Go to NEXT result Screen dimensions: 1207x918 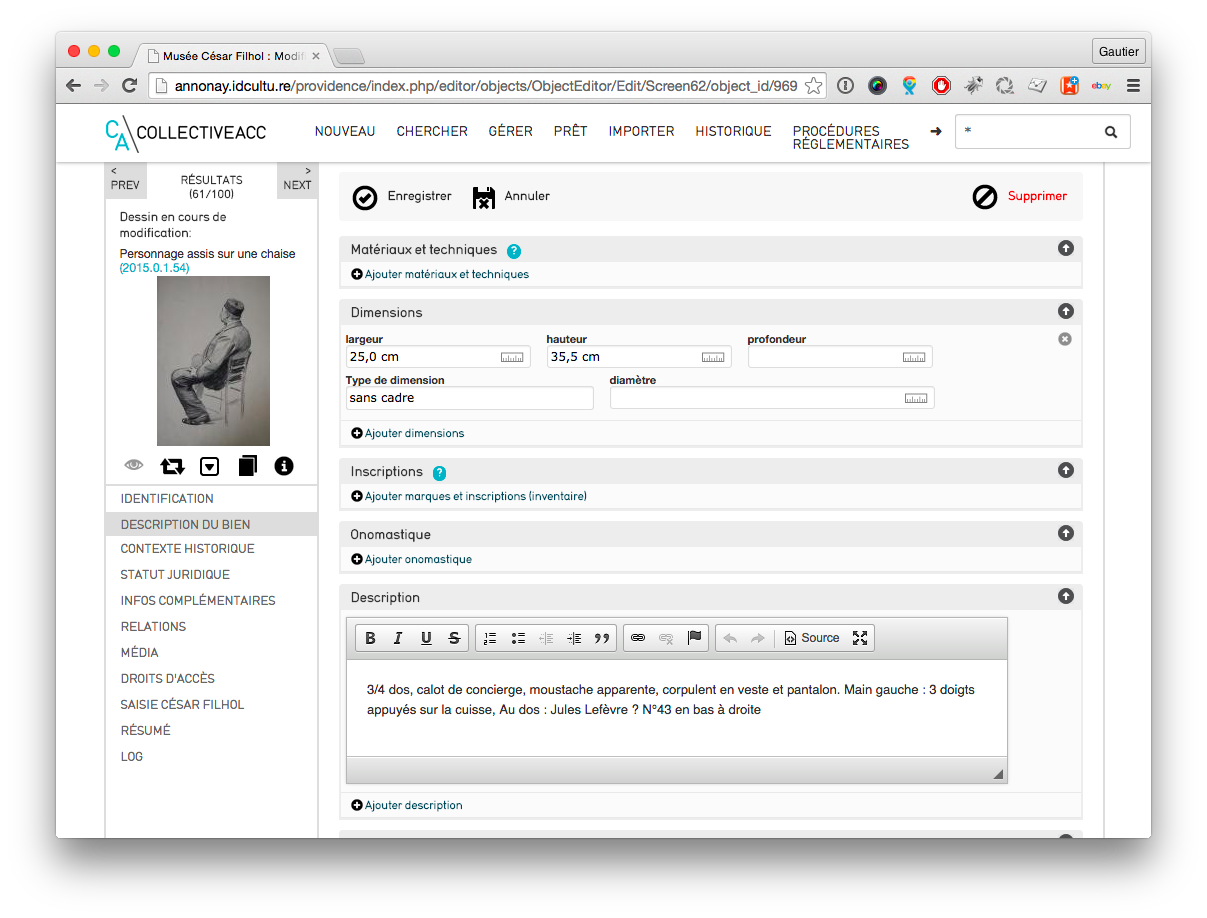[297, 180]
